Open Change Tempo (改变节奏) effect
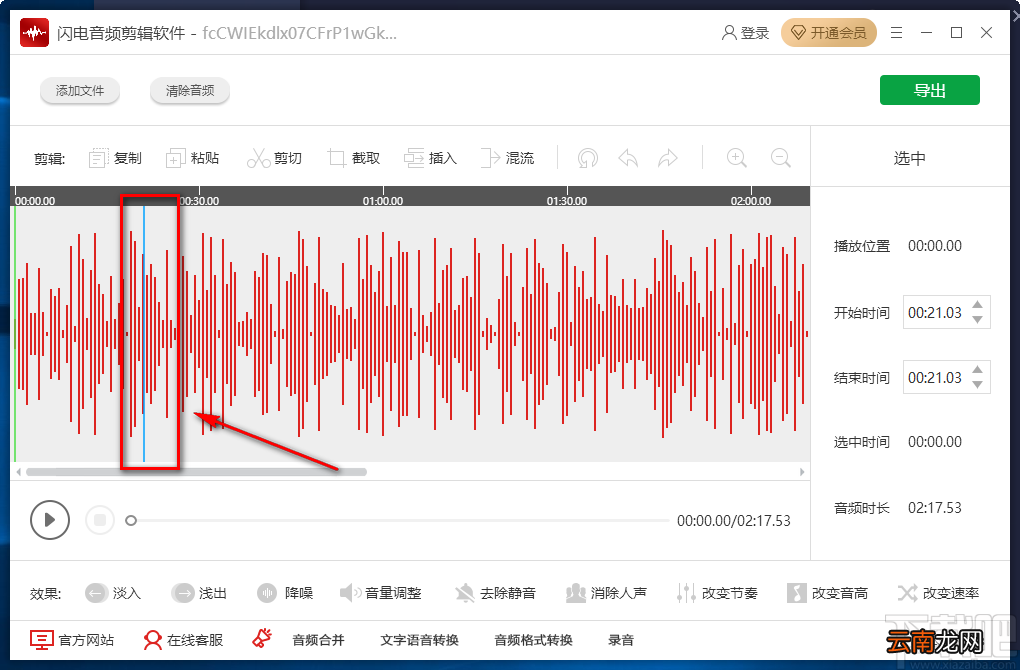The height and width of the screenshot is (670, 1020). coord(717,593)
